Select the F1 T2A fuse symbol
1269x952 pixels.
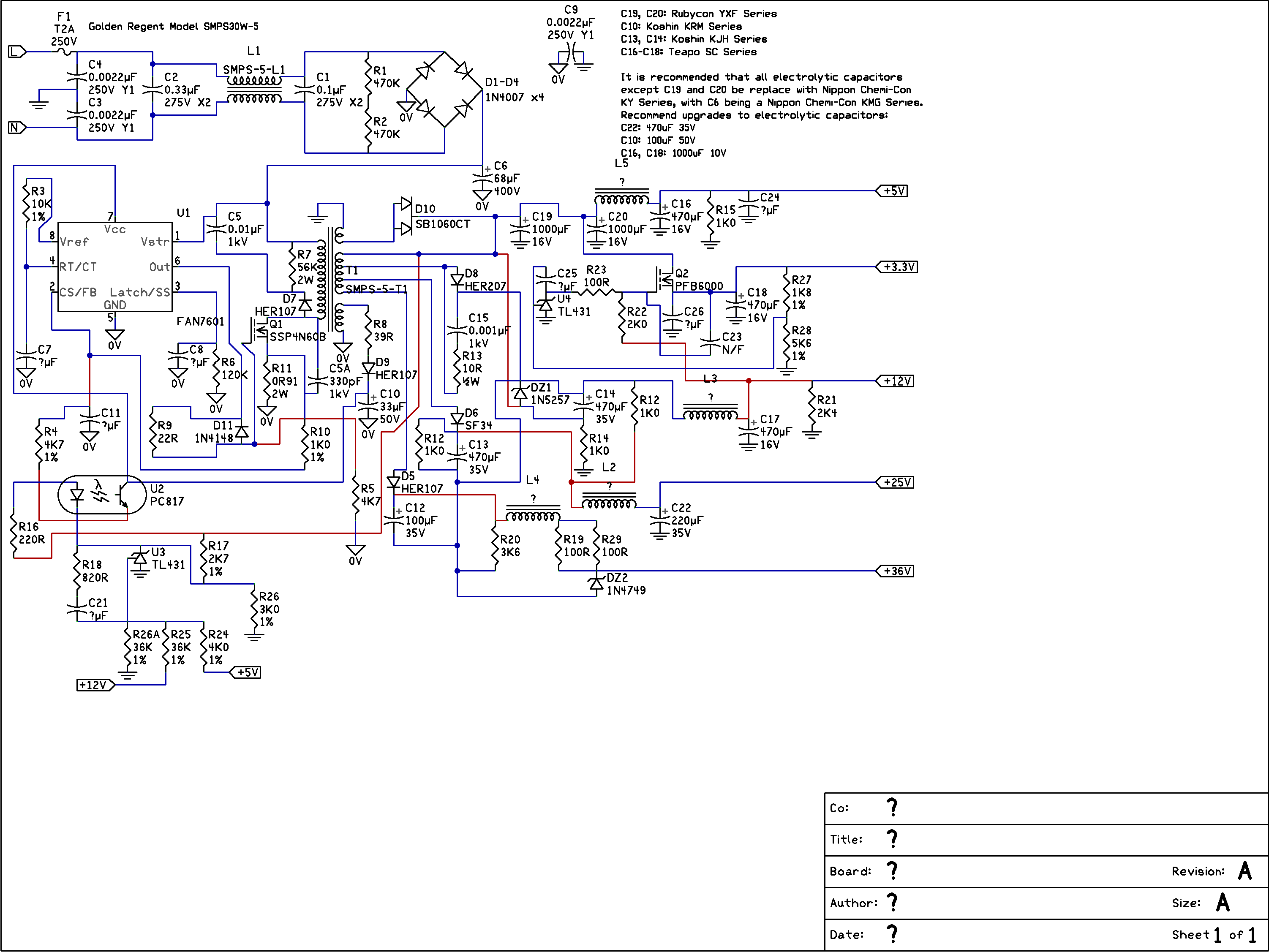(64, 52)
